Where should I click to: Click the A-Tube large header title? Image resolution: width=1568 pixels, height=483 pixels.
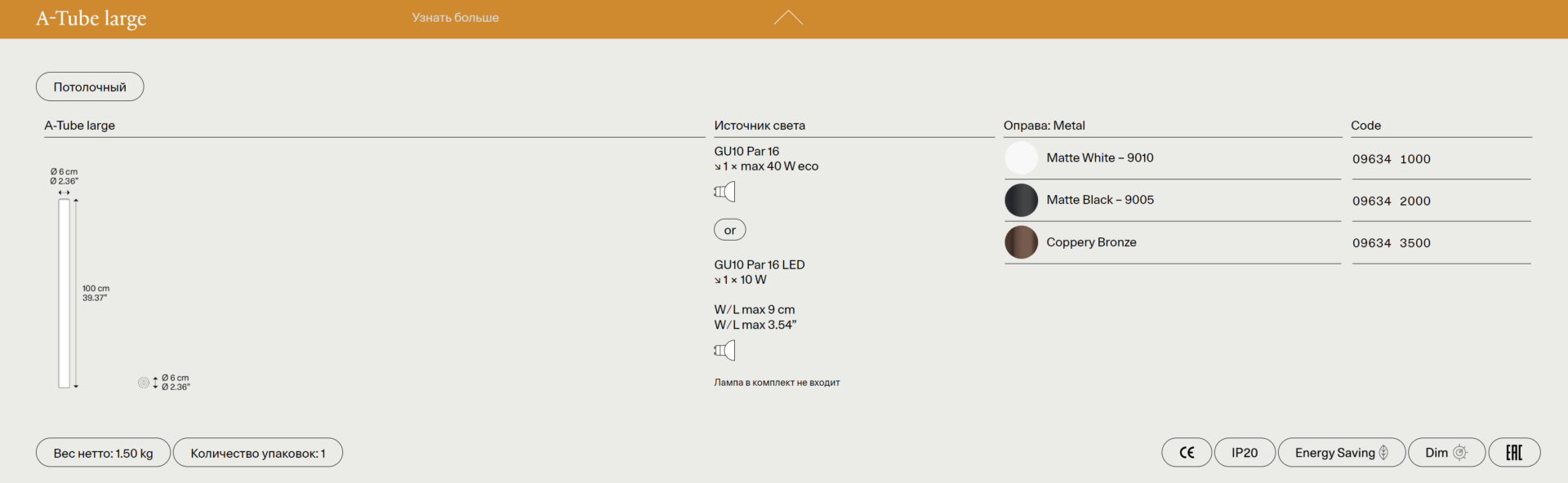click(91, 19)
